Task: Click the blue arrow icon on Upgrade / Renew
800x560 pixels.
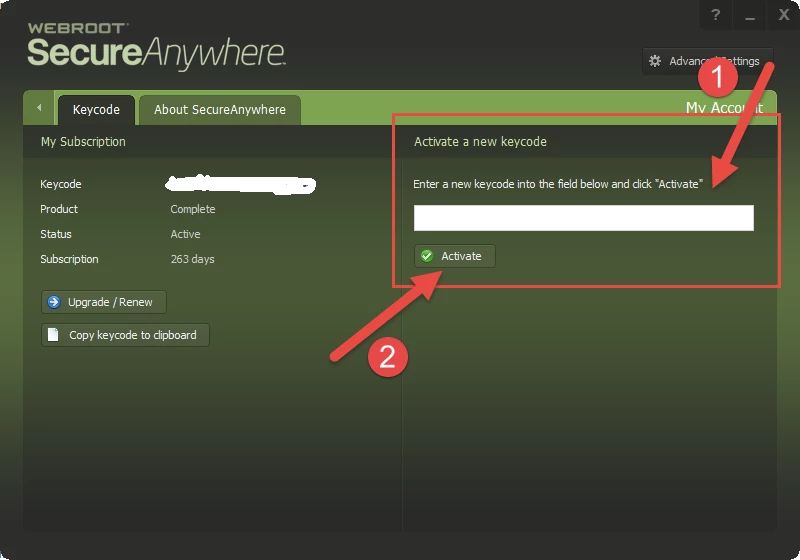Action: [54, 302]
